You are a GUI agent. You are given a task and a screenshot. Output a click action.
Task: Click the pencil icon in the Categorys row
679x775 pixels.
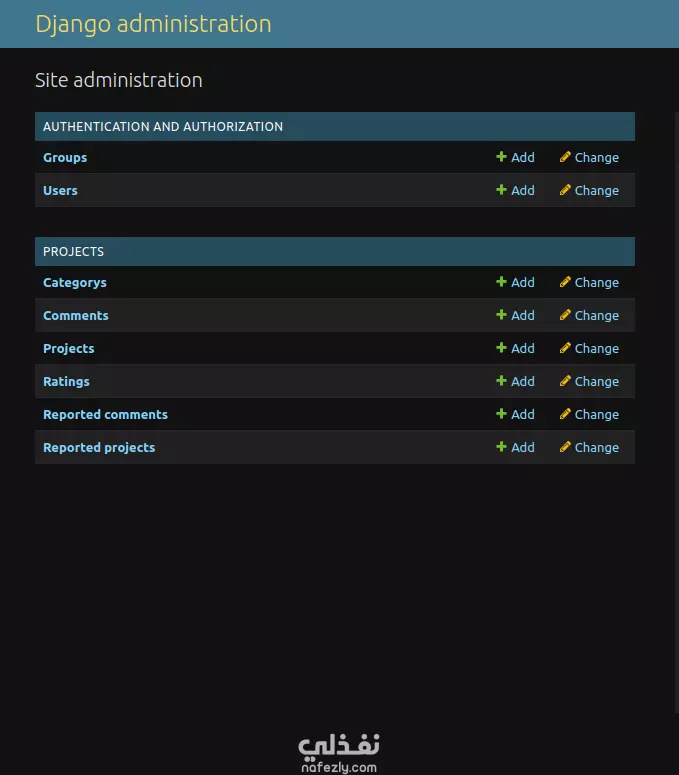[x=565, y=282]
